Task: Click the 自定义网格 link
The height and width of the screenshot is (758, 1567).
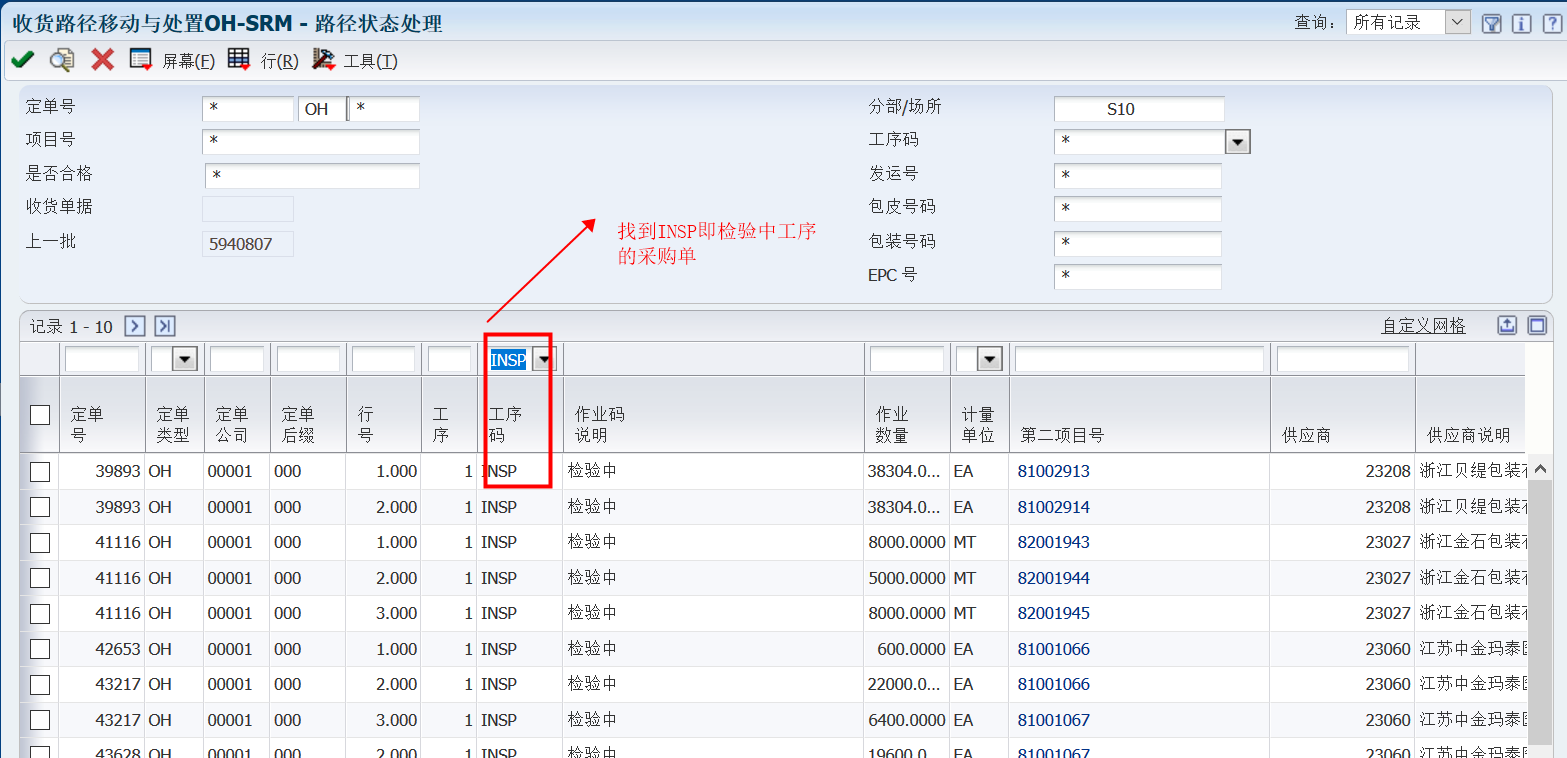Action: (1423, 325)
